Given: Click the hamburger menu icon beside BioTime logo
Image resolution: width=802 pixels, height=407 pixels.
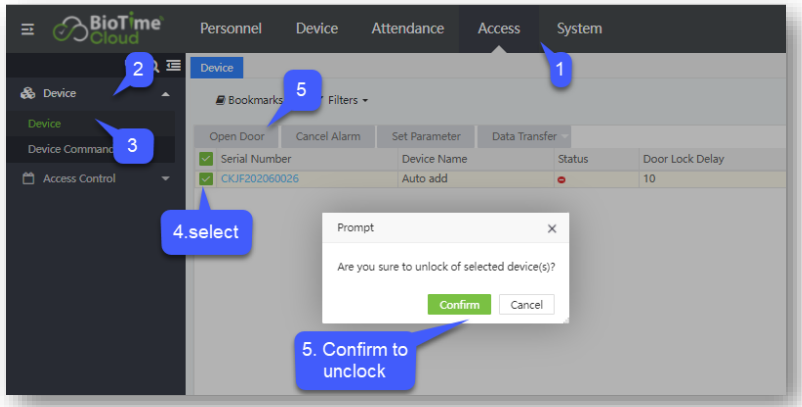Looking at the screenshot, I should (x=27, y=29).
